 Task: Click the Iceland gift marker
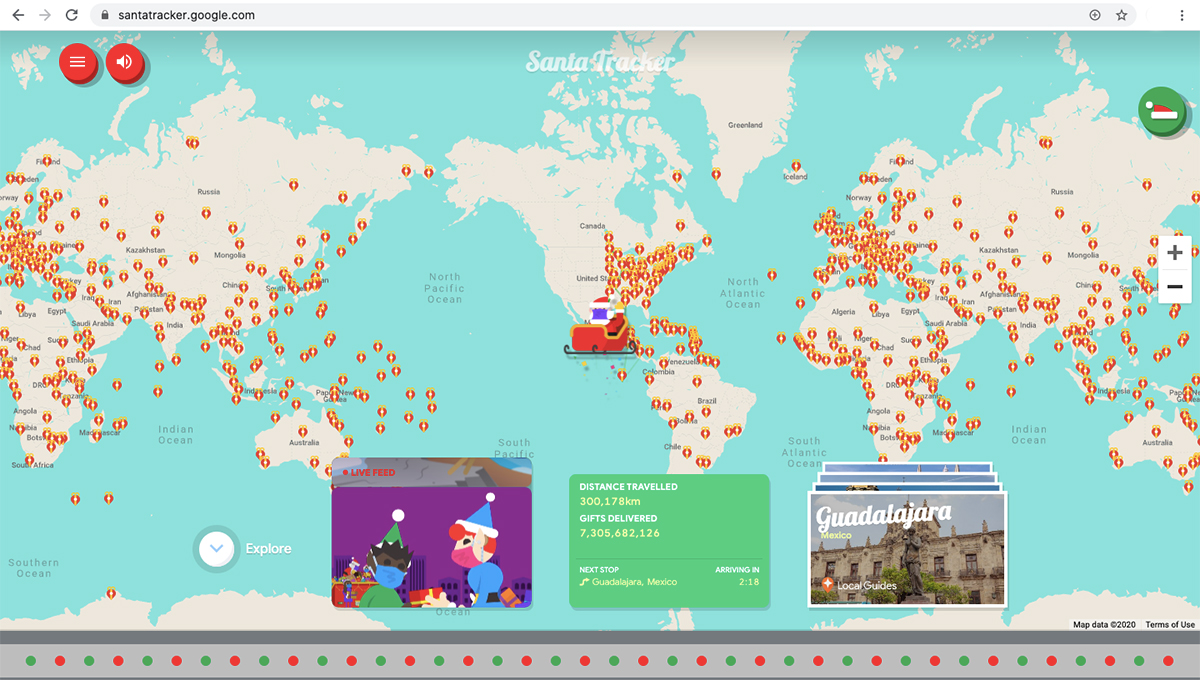coord(796,167)
